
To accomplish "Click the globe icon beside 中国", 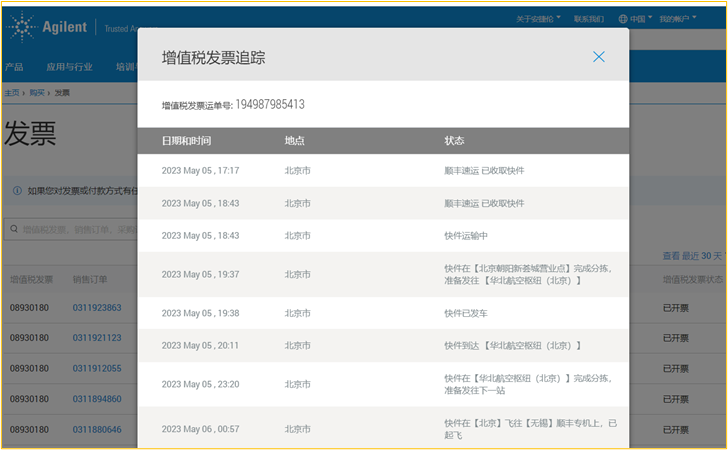I will click(x=623, y=19).
